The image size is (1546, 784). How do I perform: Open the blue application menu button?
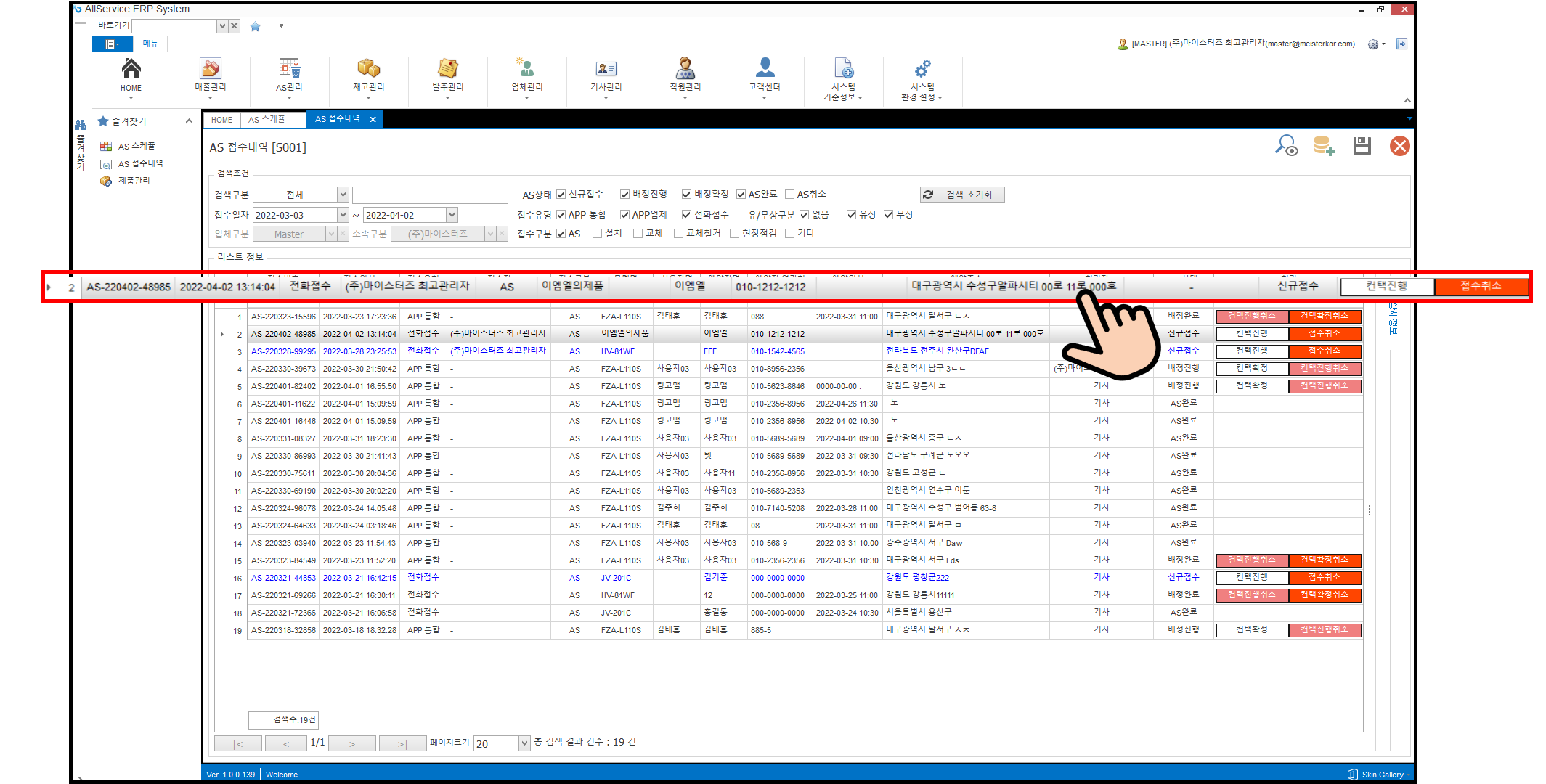click(112, 44)
